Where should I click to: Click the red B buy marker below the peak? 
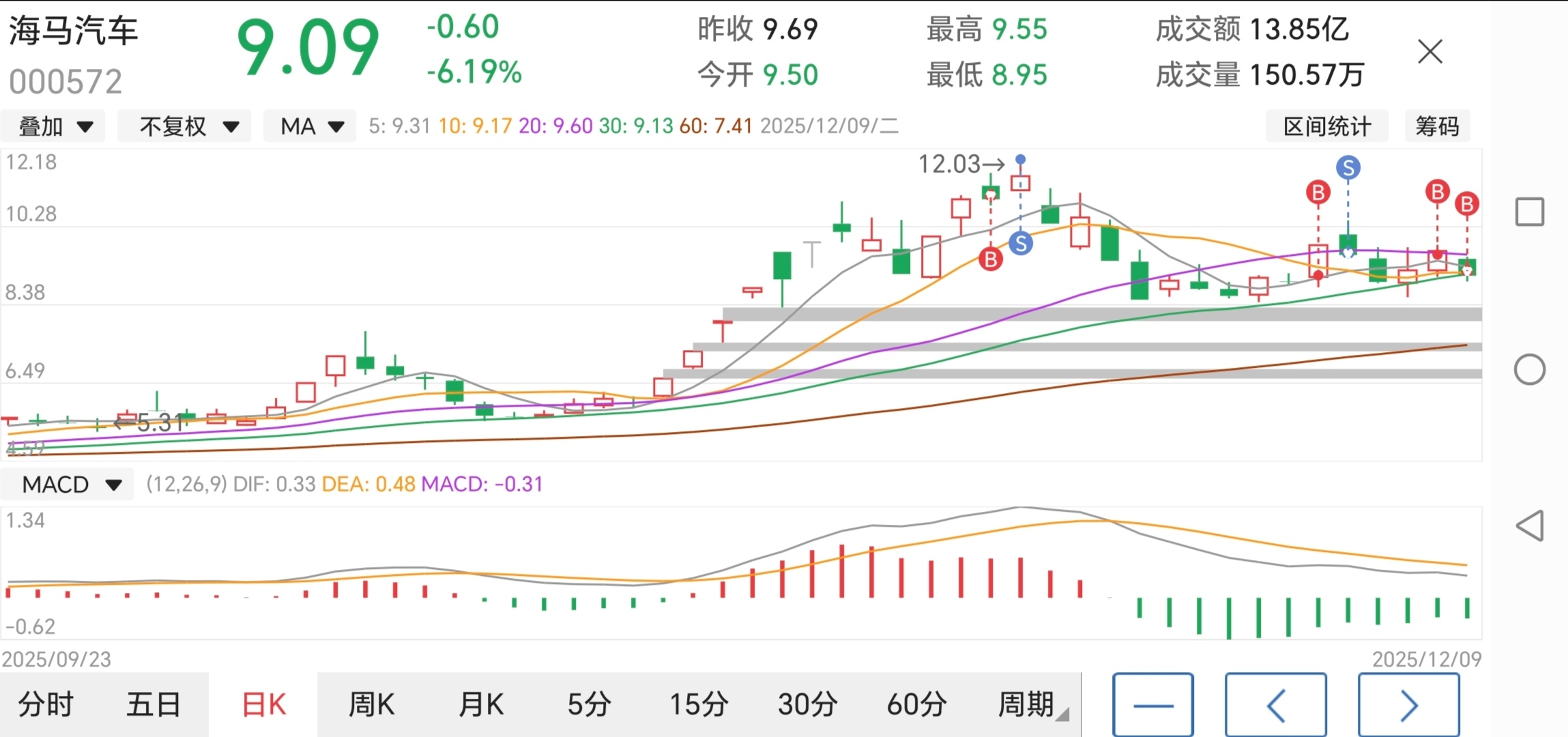(990, 259)
